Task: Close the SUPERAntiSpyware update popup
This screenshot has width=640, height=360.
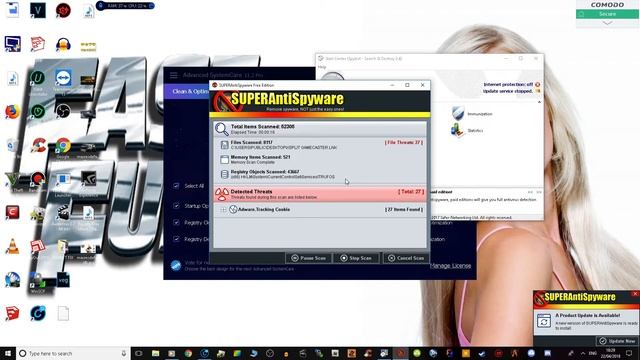Action: pos(635,294)
